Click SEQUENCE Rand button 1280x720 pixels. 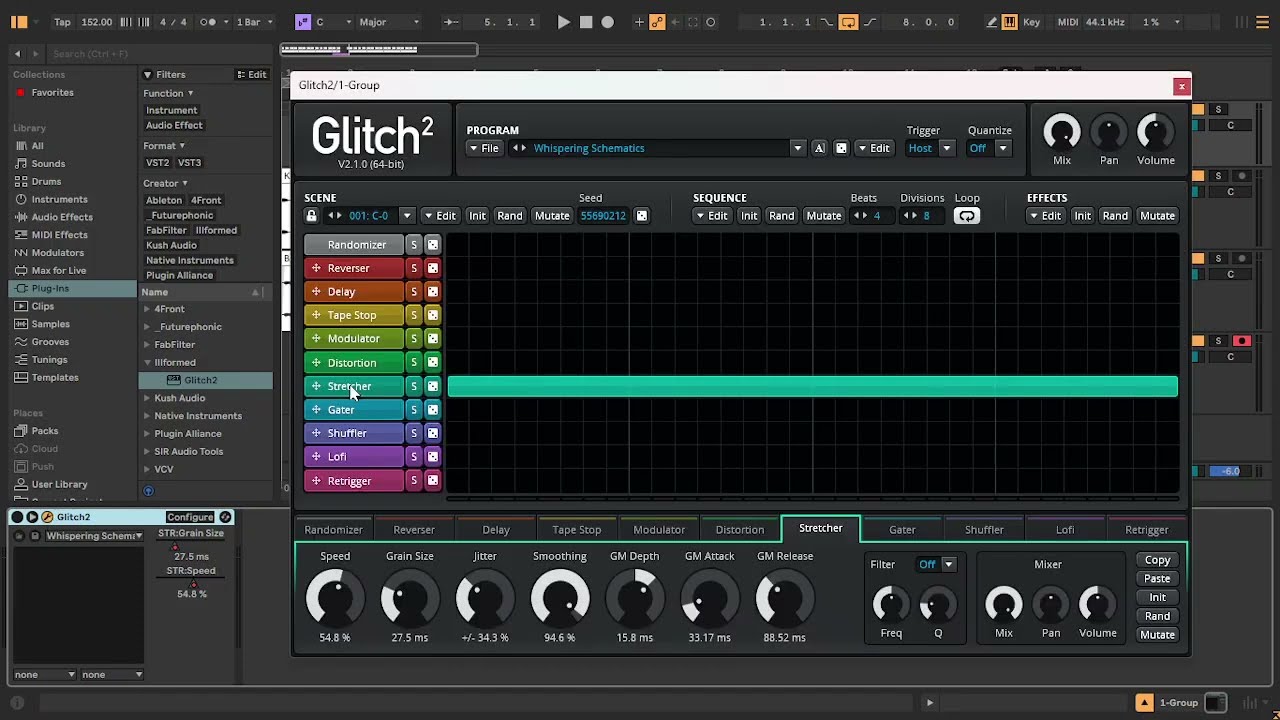click(x=781, y=216)
